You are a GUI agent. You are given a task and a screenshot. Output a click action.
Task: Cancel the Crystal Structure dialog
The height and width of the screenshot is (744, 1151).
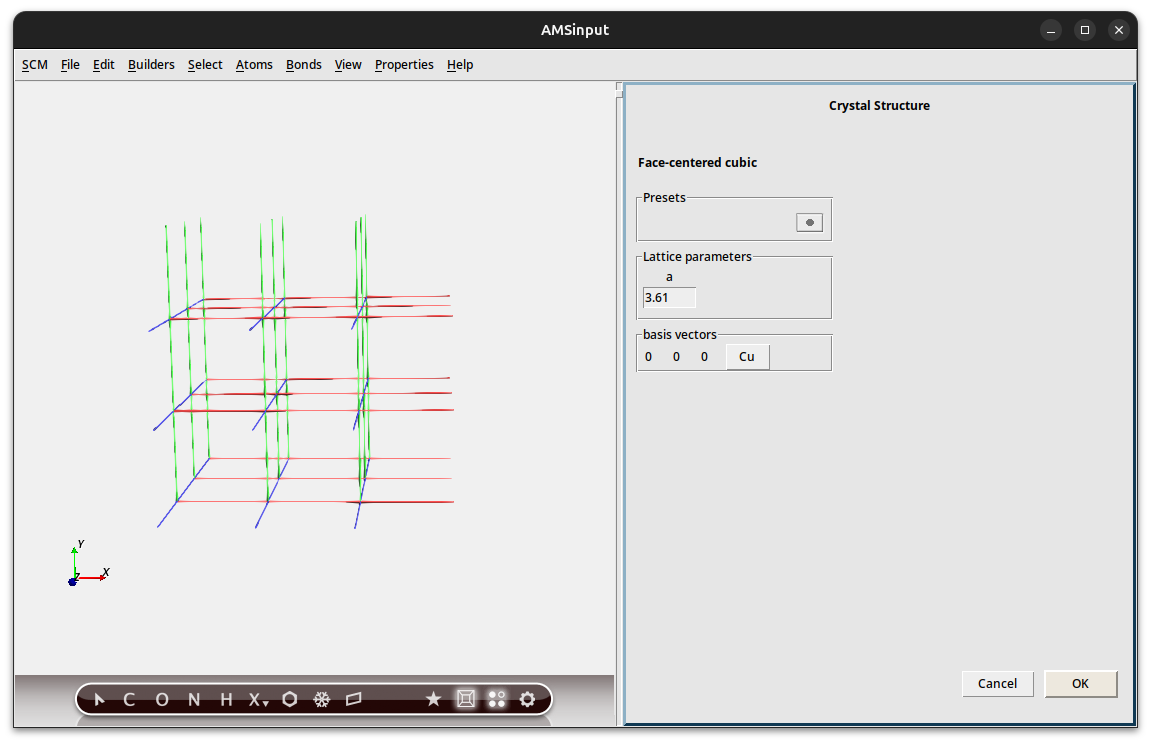click(997, 684)
